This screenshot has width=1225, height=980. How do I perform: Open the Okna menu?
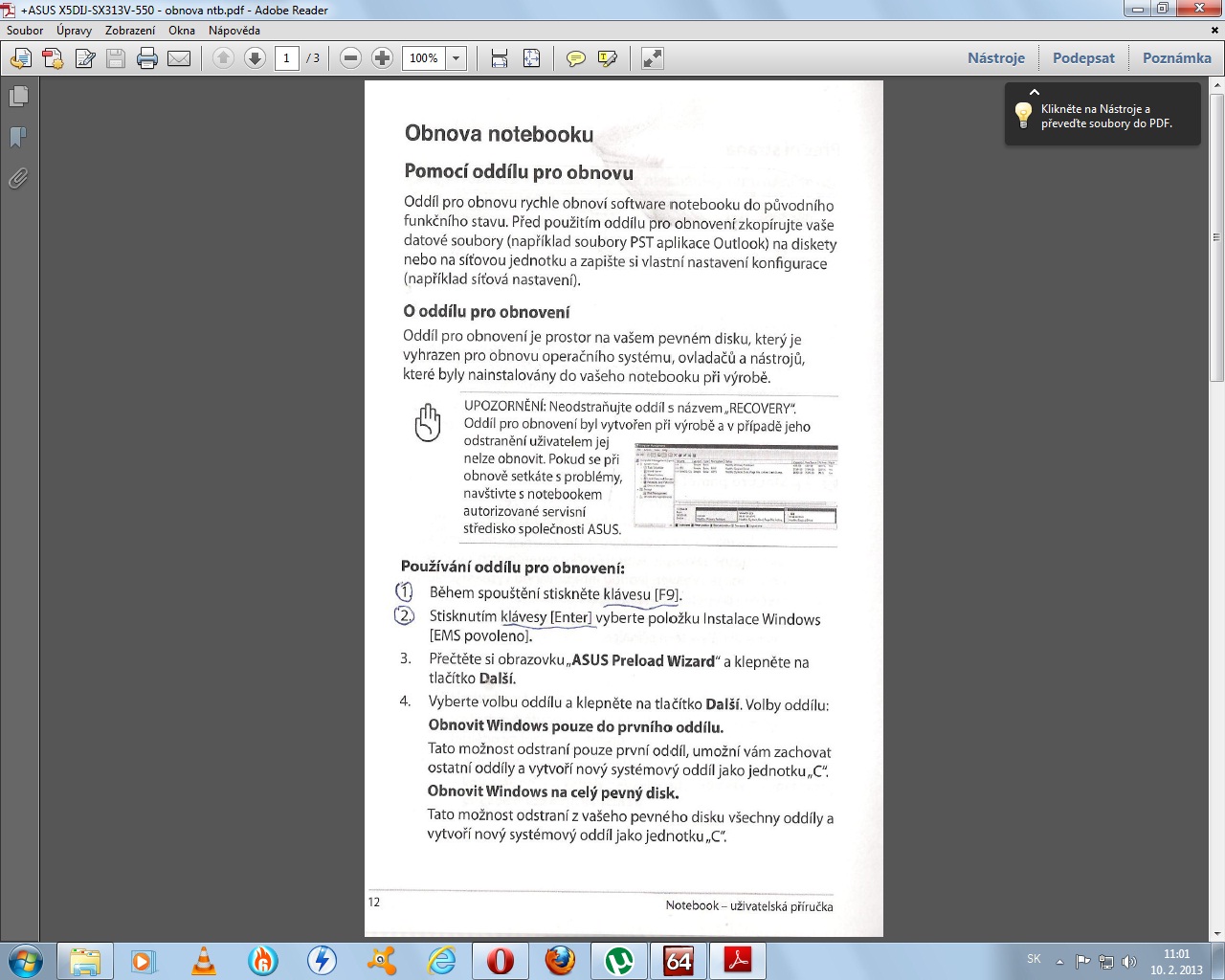point(182,31)
